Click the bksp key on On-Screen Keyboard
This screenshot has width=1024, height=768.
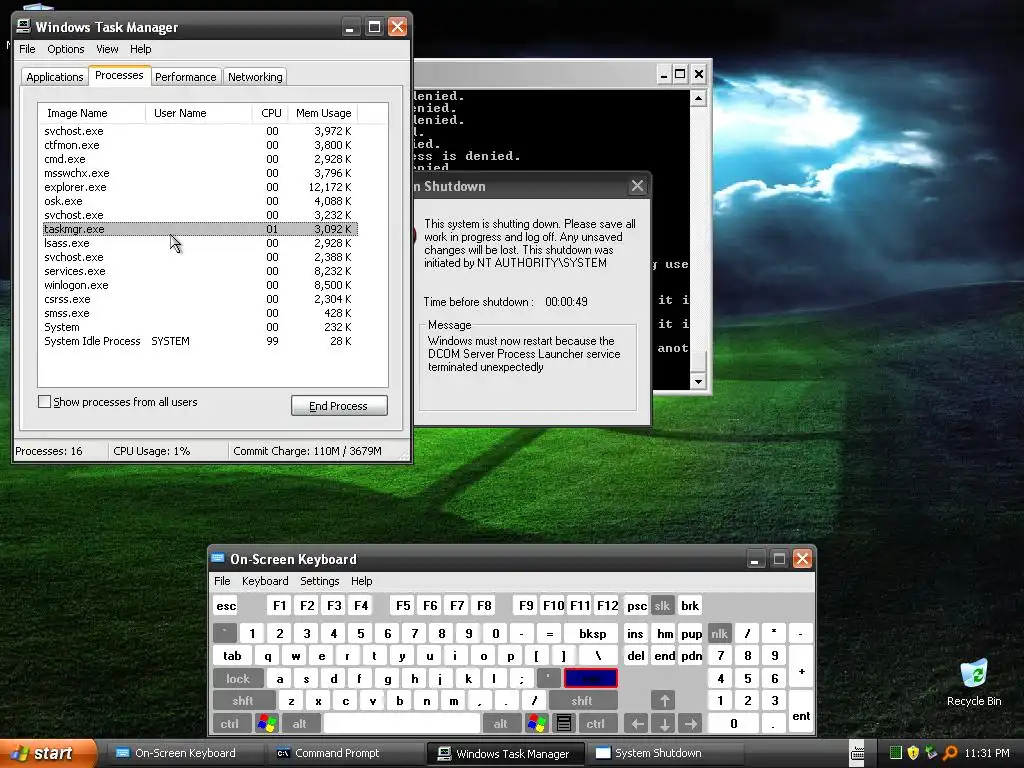(x=592, y=633)
